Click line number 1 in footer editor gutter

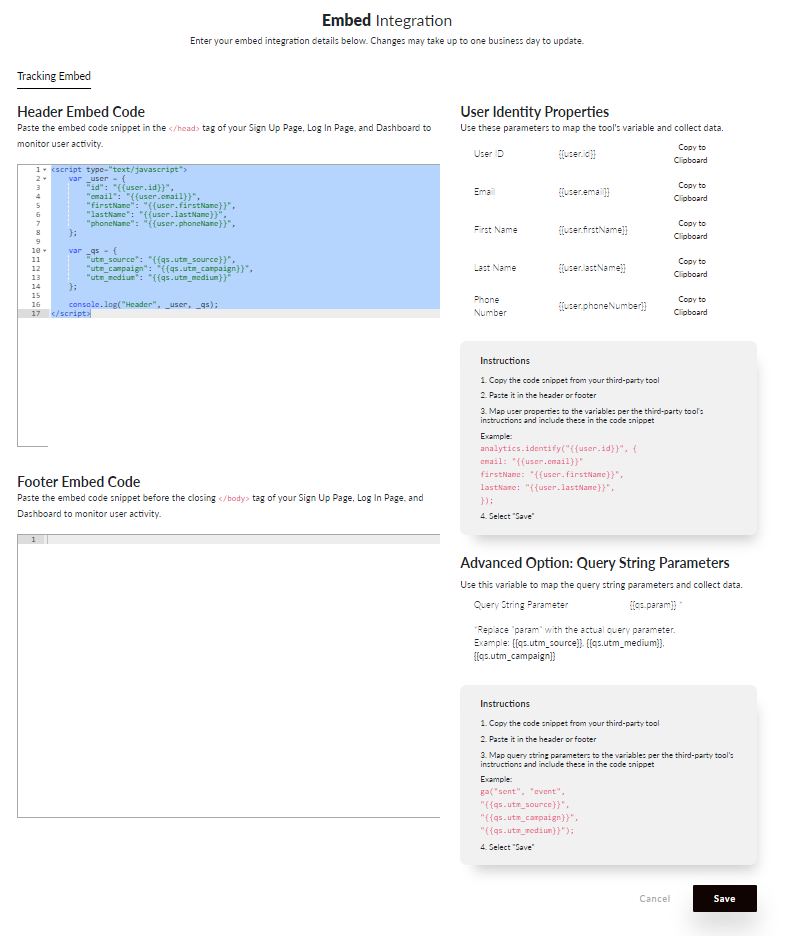pos(33,540)
